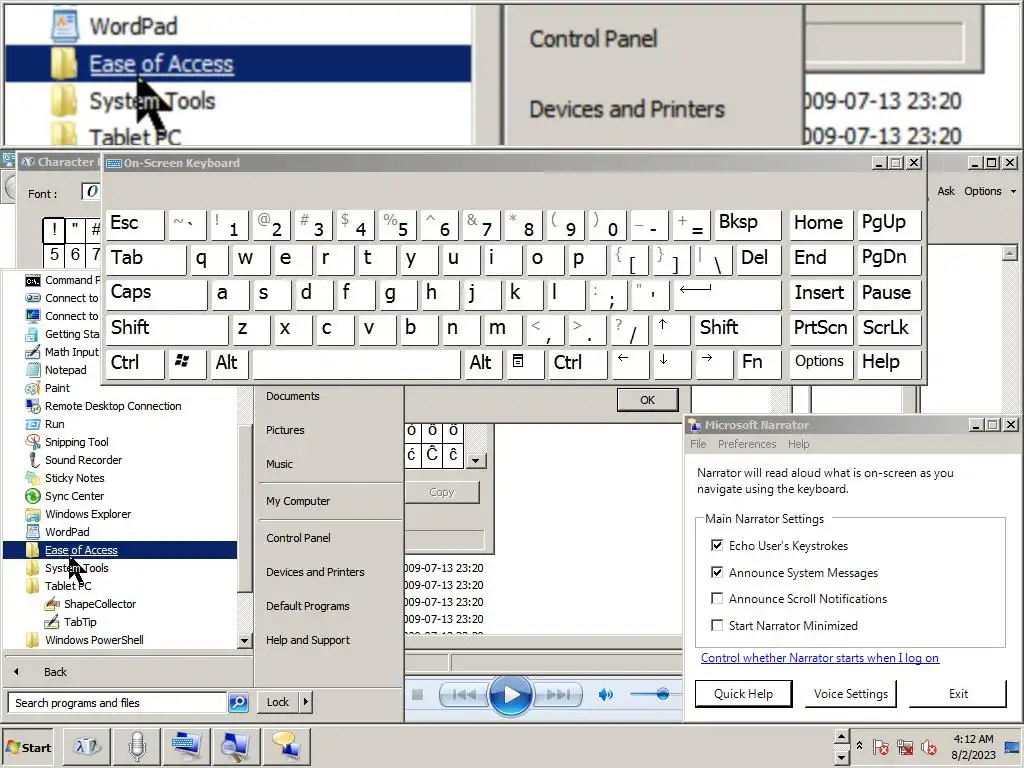Open Narrator's Help menu
The width and height of the screenshot is (1024, 768).
[798, 444]
